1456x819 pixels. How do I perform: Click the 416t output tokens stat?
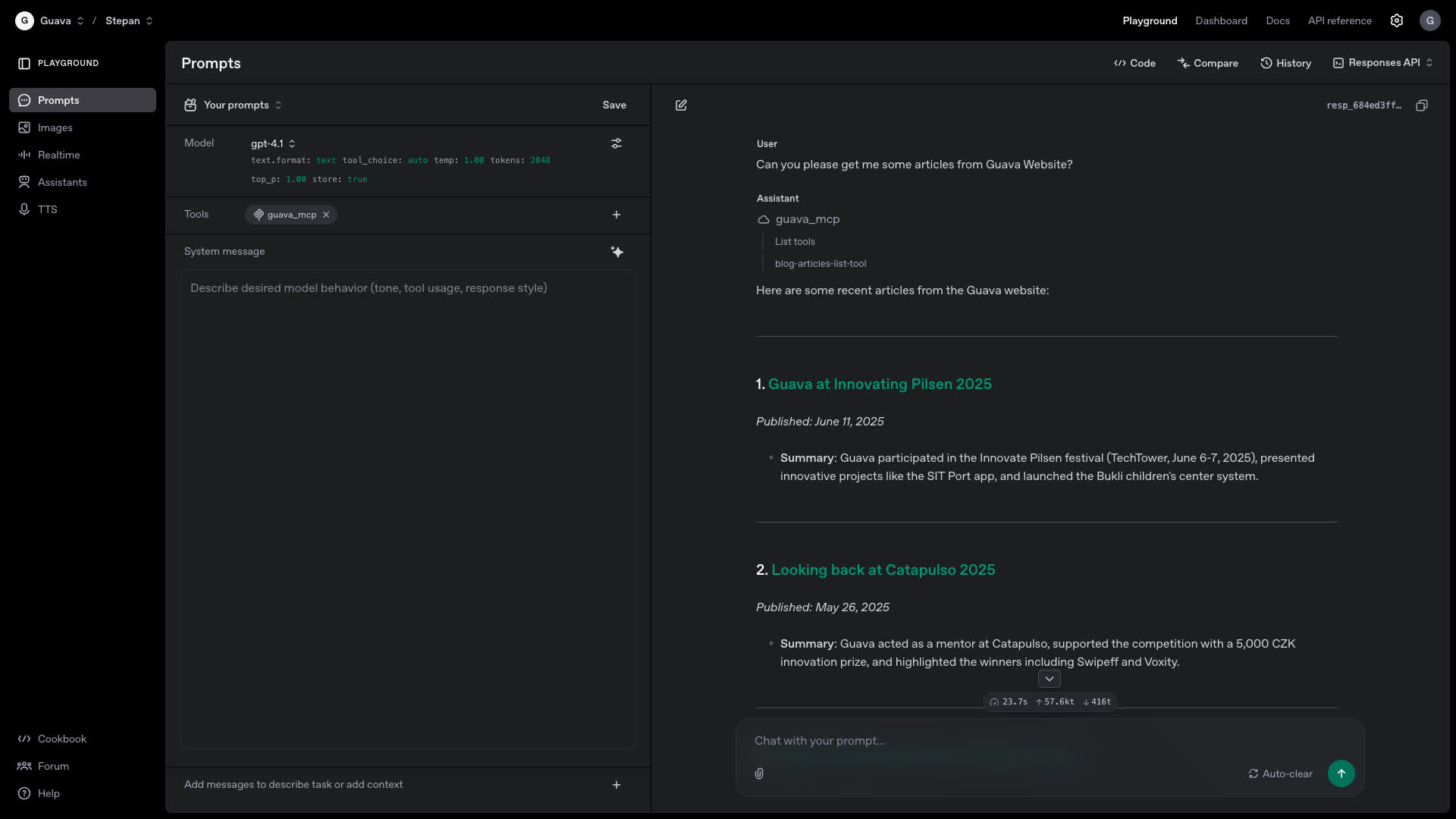(x=1097, y=702)
